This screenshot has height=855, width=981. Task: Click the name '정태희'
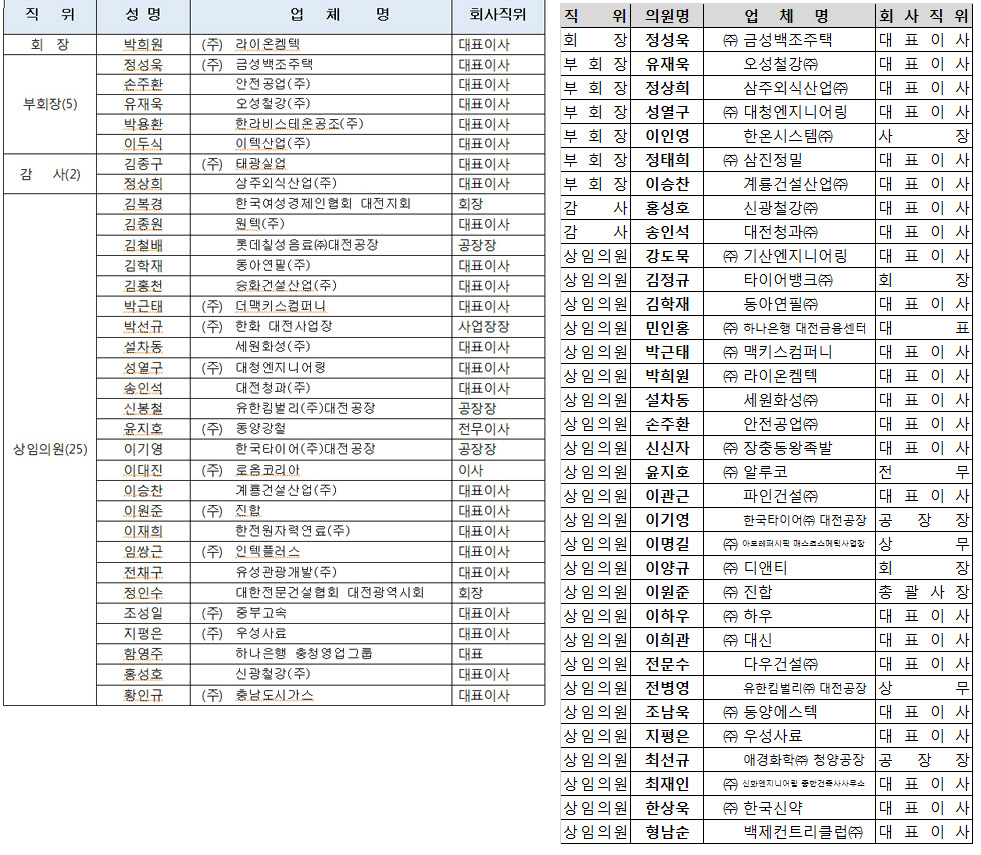[667, 160]
